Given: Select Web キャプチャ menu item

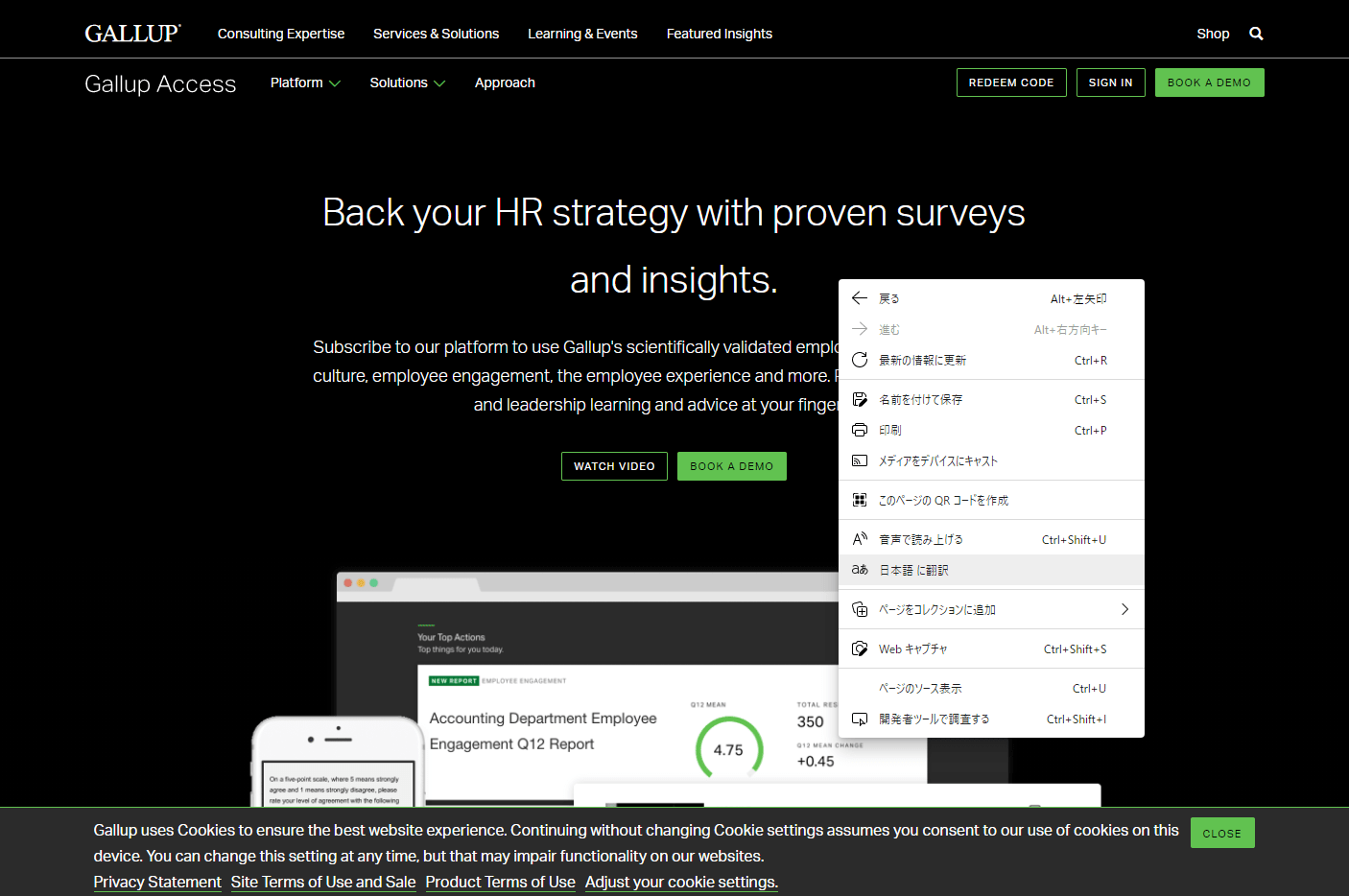Looking at the screenshot, I should coord(991,648).
